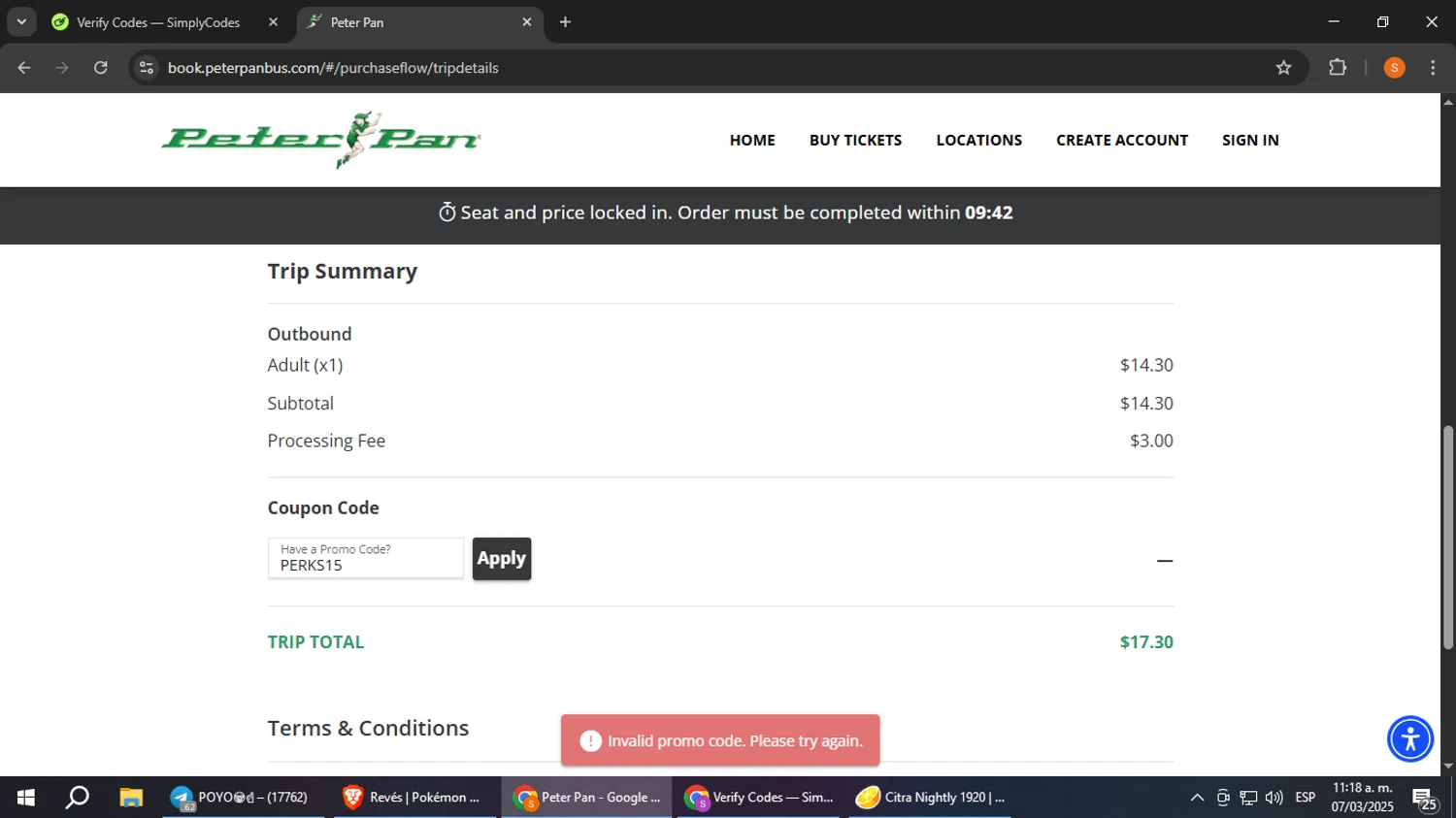This screenshot has width=1456, height=818.
Task: Go to HOME in site navigation
Action: tap(752, 140)
